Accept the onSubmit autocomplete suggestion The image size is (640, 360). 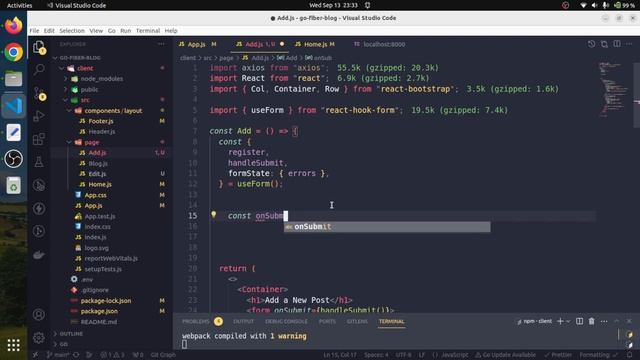coord(387,227)
